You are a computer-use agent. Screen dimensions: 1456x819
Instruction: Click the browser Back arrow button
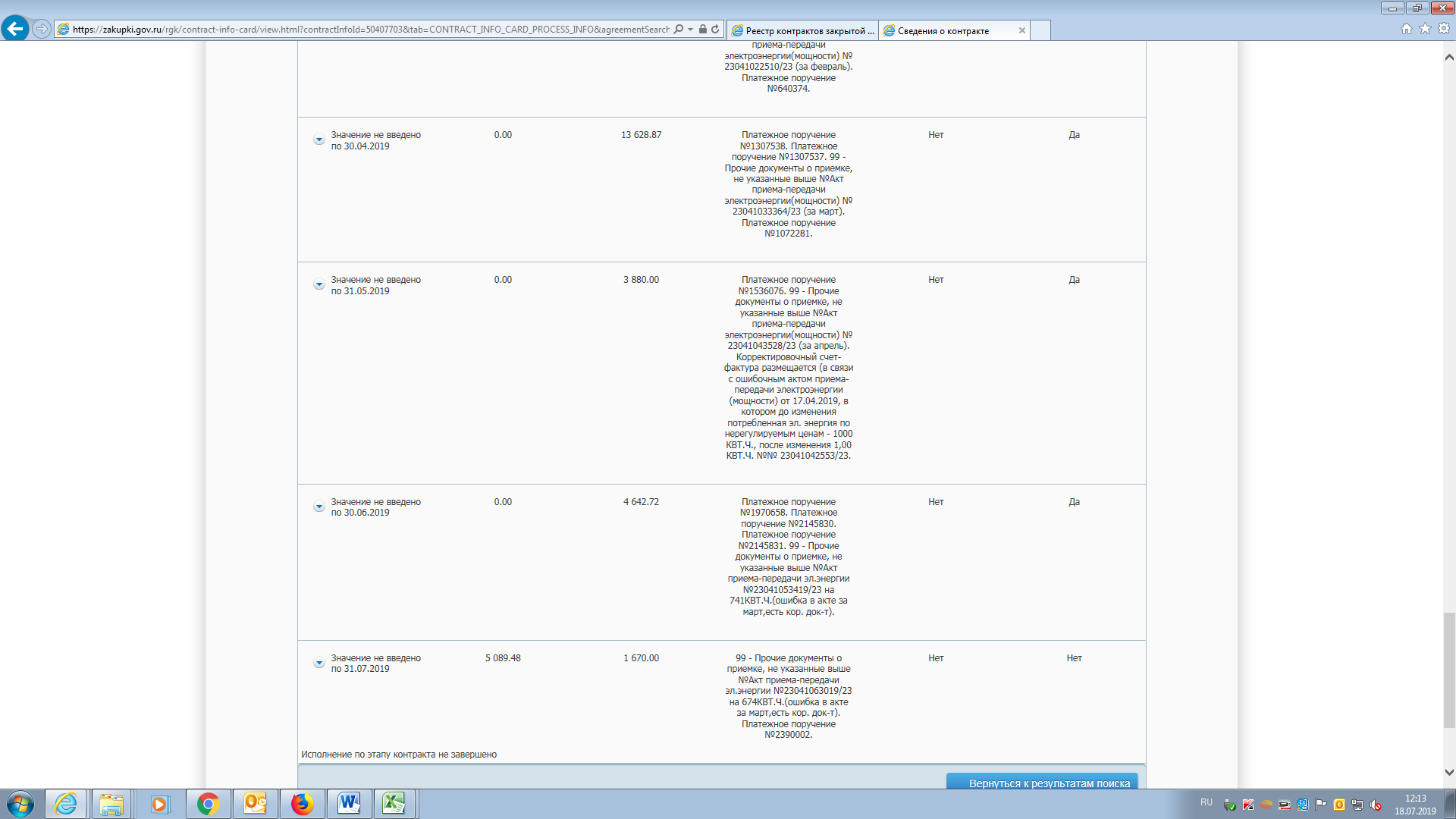click(15, 29)
